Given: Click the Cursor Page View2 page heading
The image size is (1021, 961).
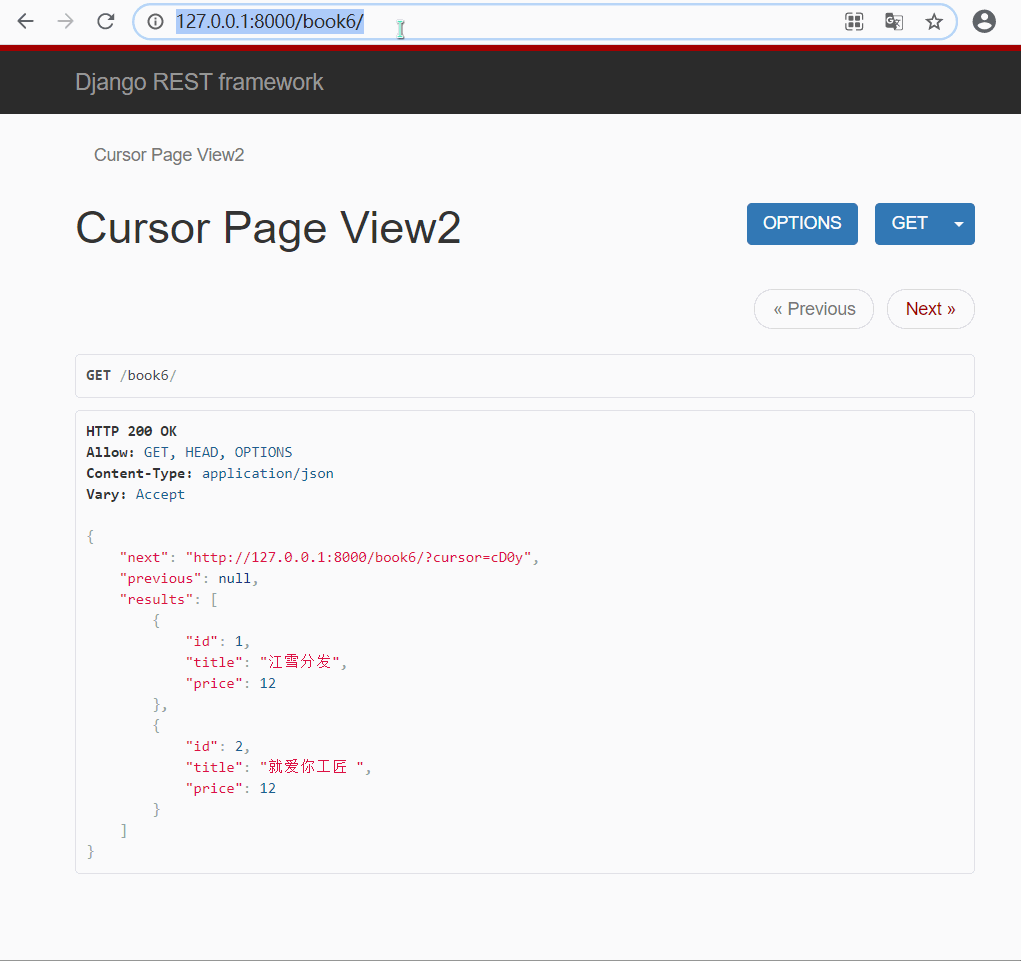Looking at the screenshot, I should (x=268, y=228).
